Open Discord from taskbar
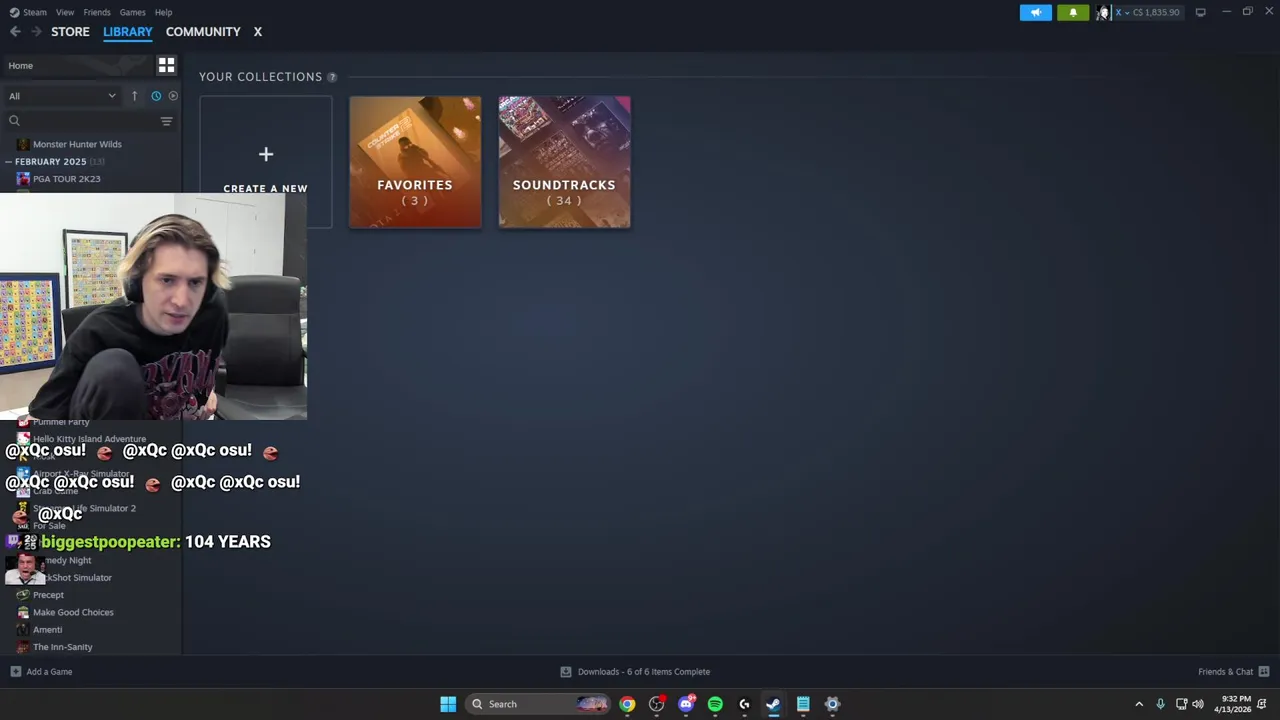1280x720 pixels. 686,704
